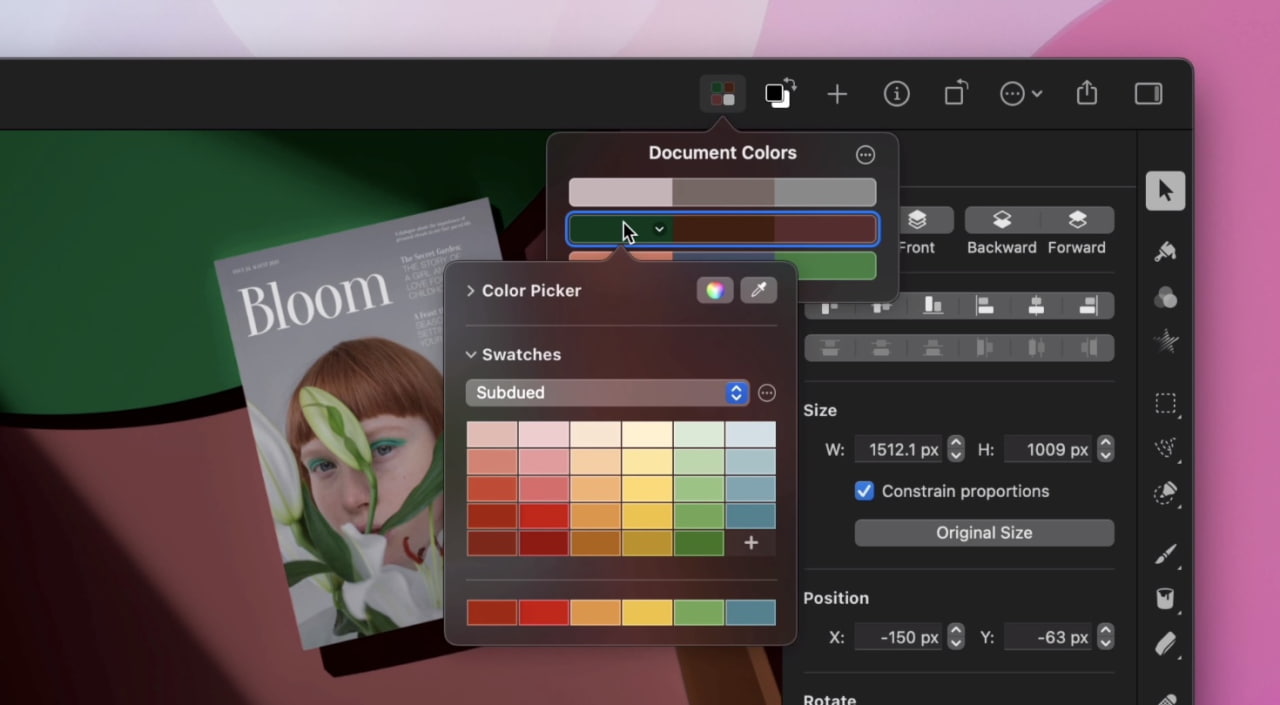1280x705 pixels.
Task: Select the Rectangular Selection tool
Action: (1165, 404)
